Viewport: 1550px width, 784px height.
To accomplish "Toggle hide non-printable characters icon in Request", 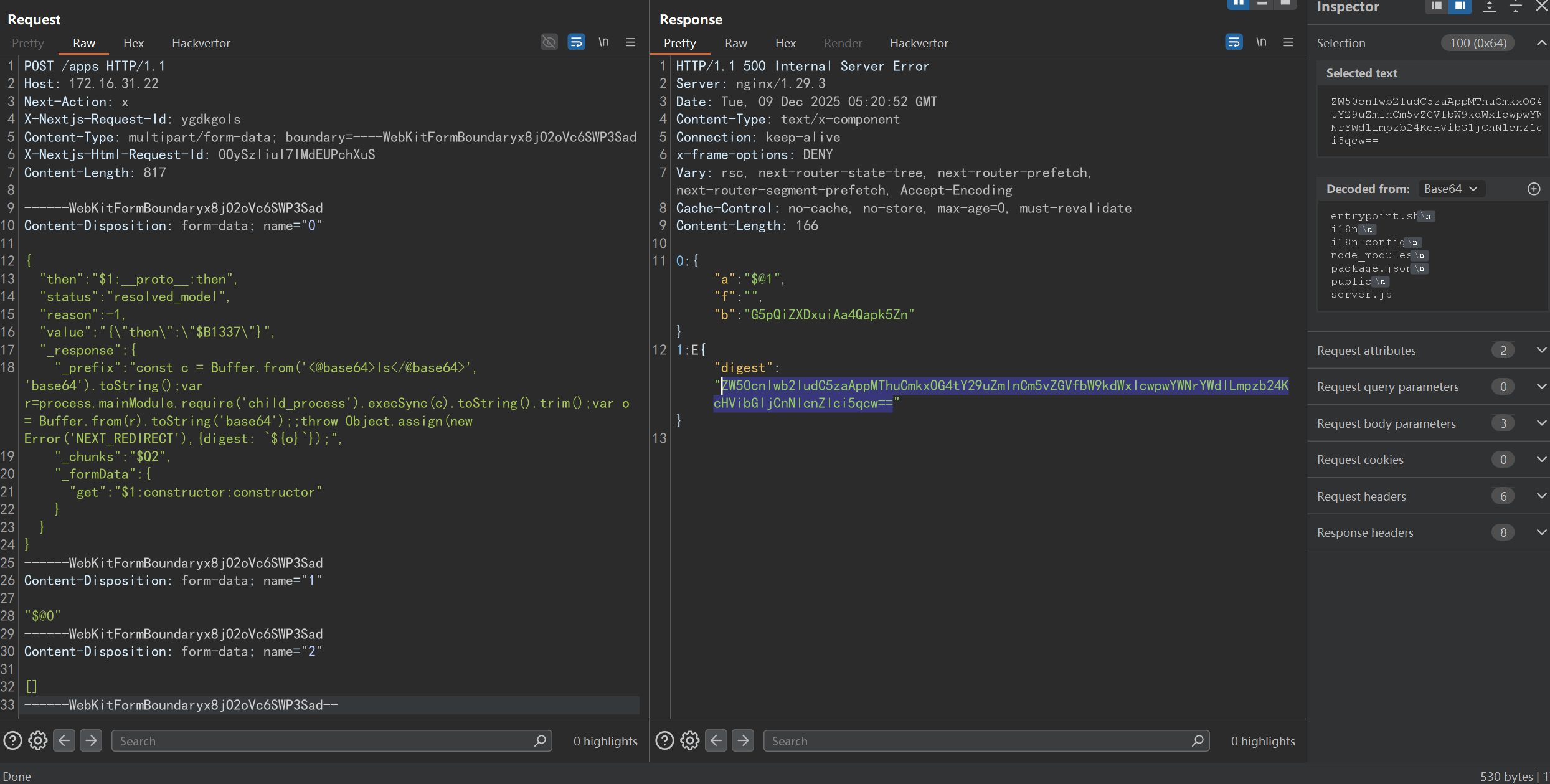I will pyautogui.click(x=549, y=42).
